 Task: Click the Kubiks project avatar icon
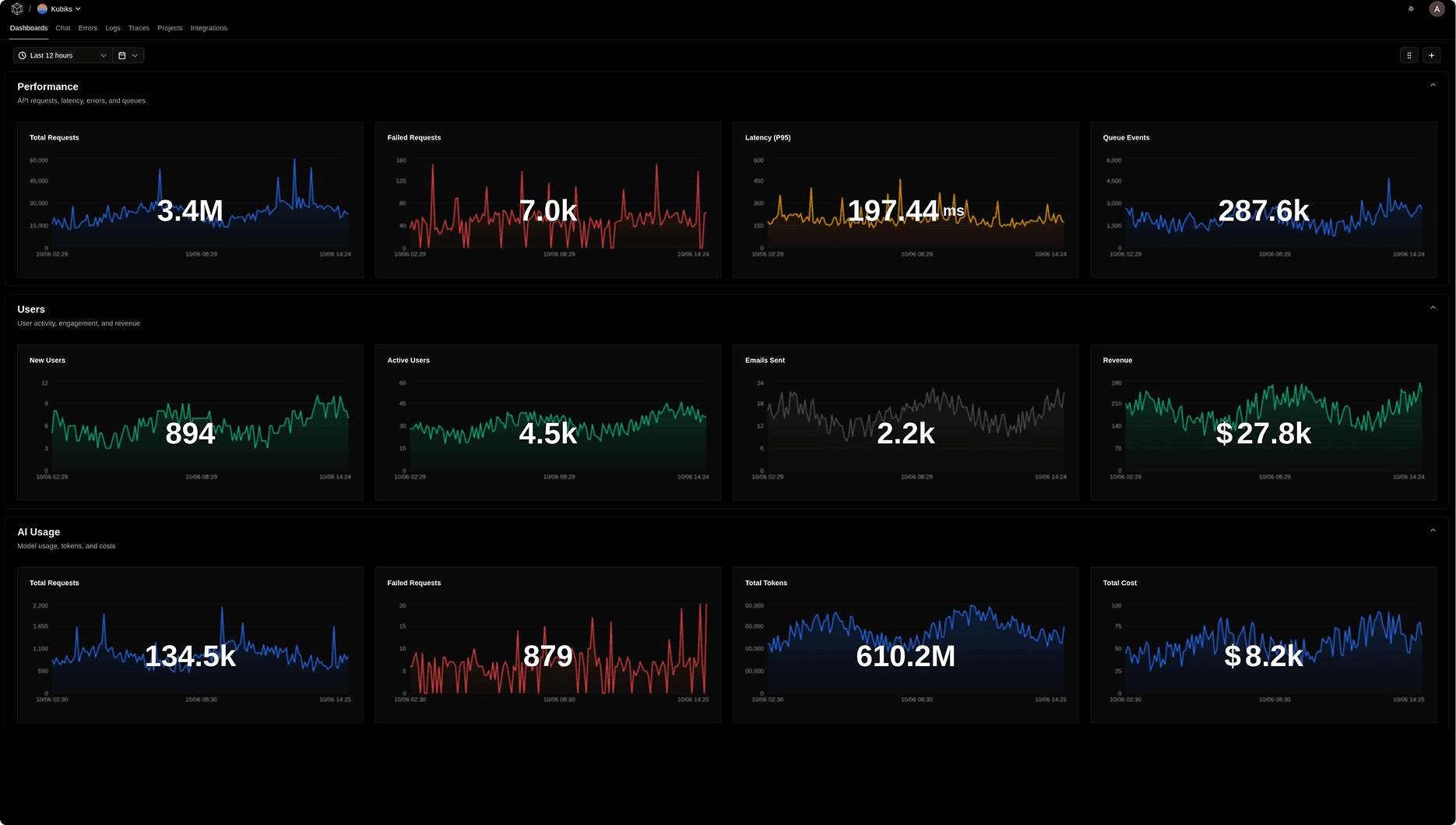click(x=43, y=9)
